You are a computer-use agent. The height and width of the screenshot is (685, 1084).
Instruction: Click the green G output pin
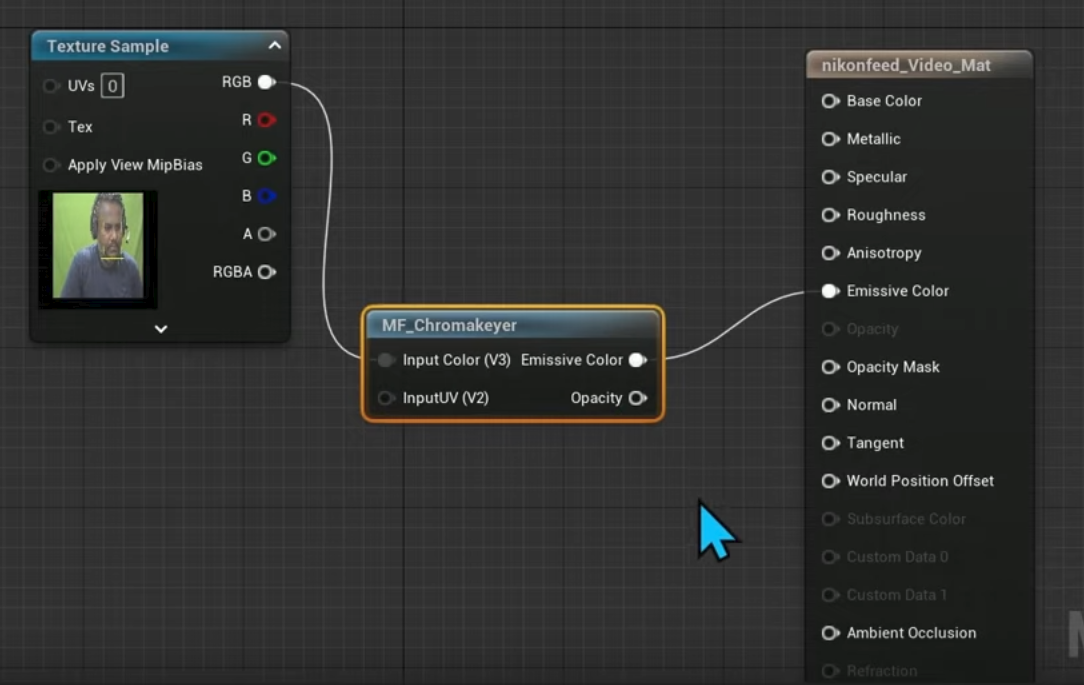click(x=266, y=158)
